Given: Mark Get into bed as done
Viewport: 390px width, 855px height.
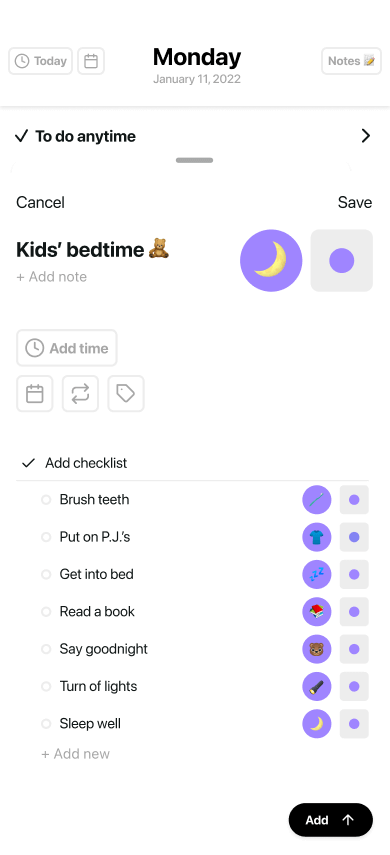Looking at the screenshot, I should pyautogui.click(x=46, y=574).
